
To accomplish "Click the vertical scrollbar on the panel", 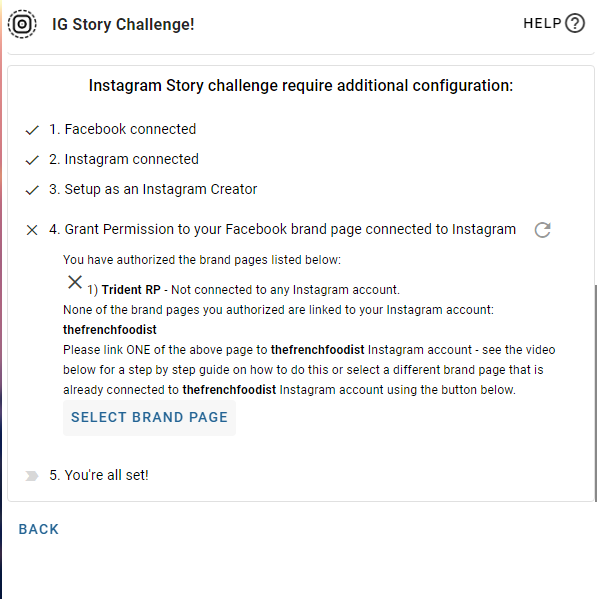I will tap(596, 393).
